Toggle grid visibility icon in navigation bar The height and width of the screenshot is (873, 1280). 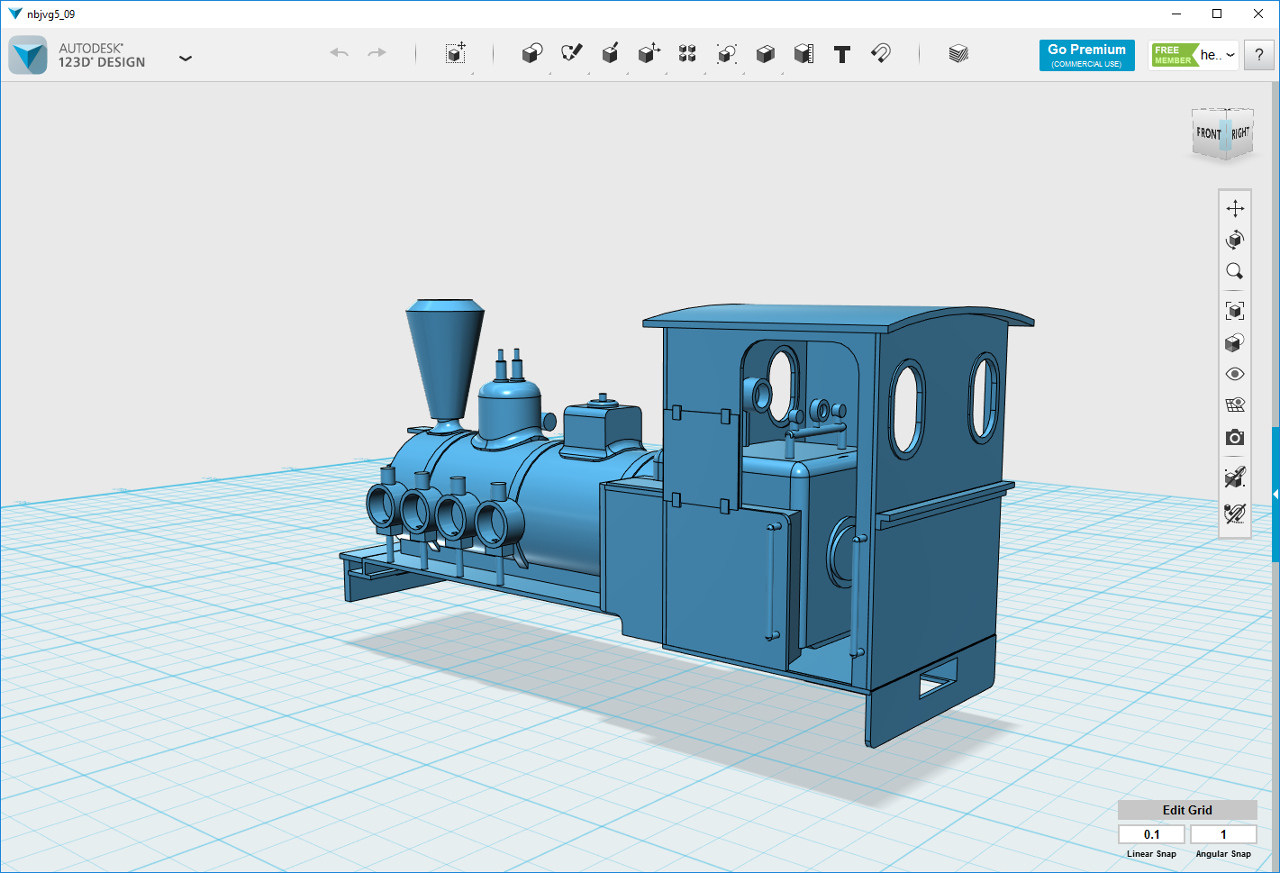coord(1235,405)
